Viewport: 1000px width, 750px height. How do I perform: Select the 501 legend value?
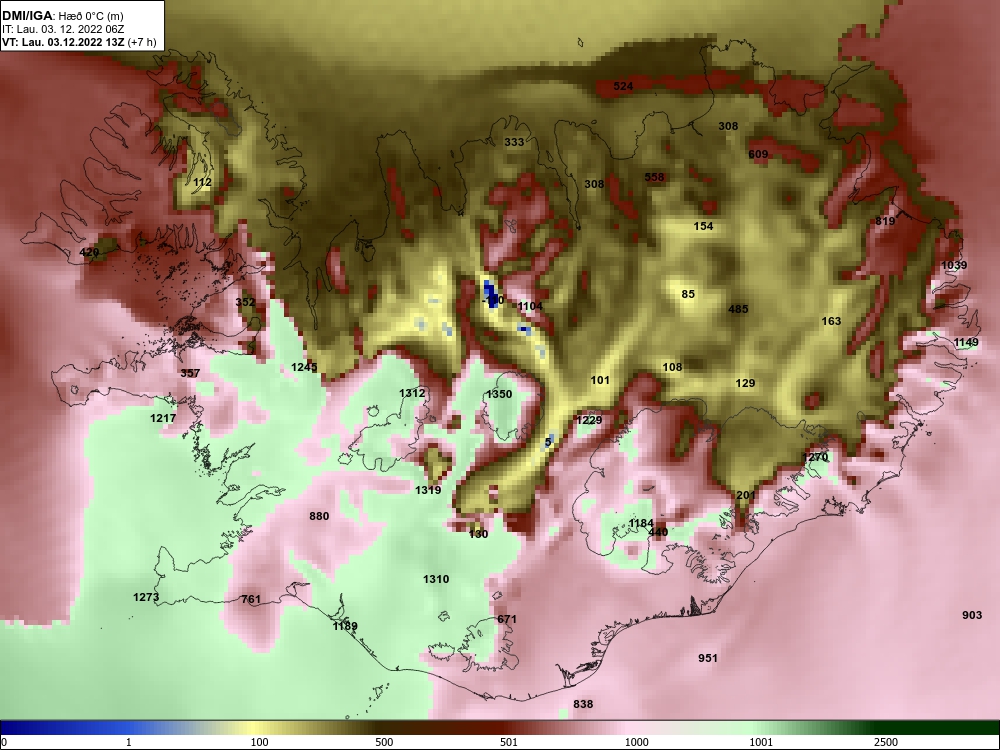[509, 742]
